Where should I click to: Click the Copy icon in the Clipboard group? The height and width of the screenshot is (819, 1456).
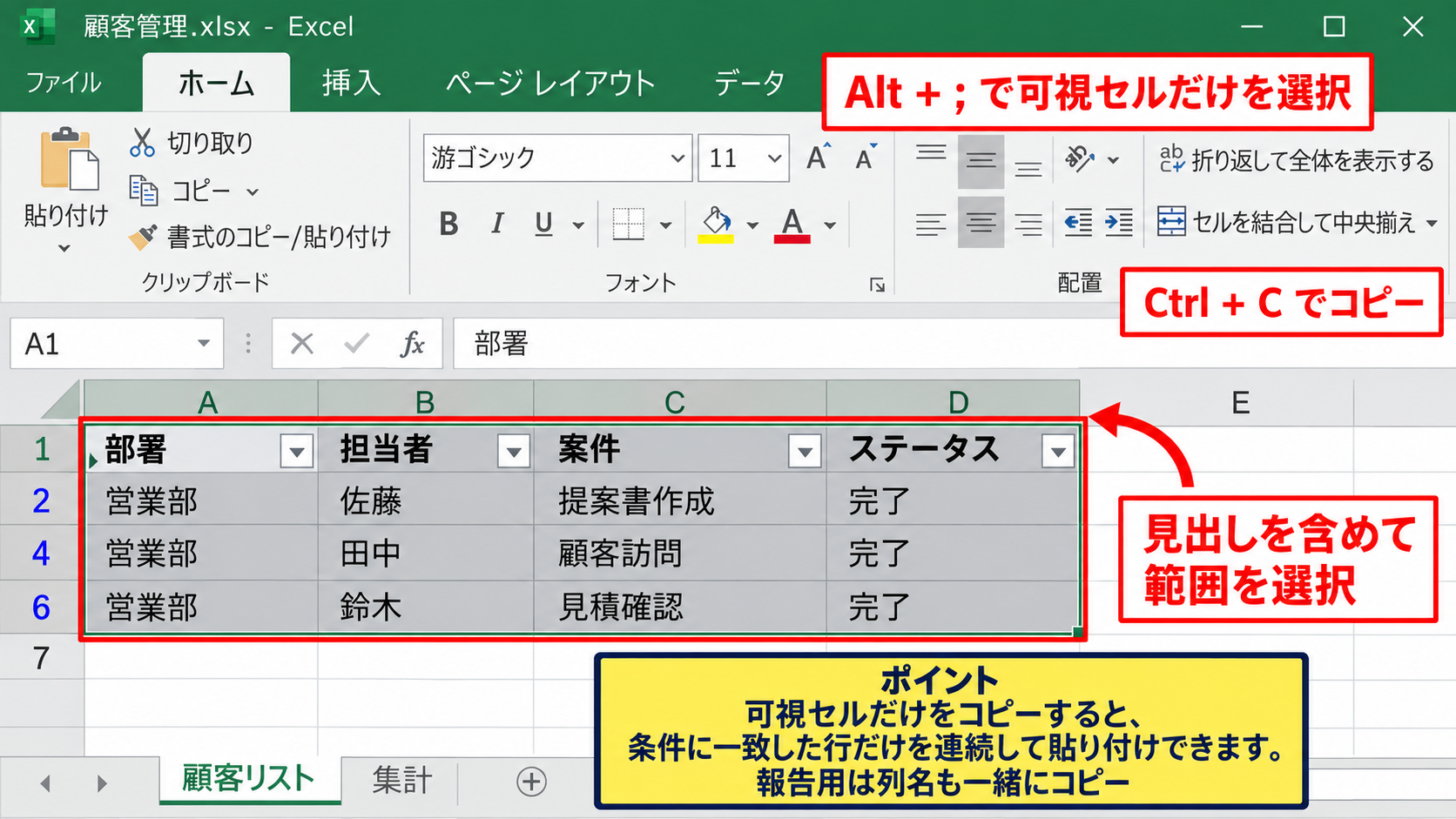(x=144, y=190)
